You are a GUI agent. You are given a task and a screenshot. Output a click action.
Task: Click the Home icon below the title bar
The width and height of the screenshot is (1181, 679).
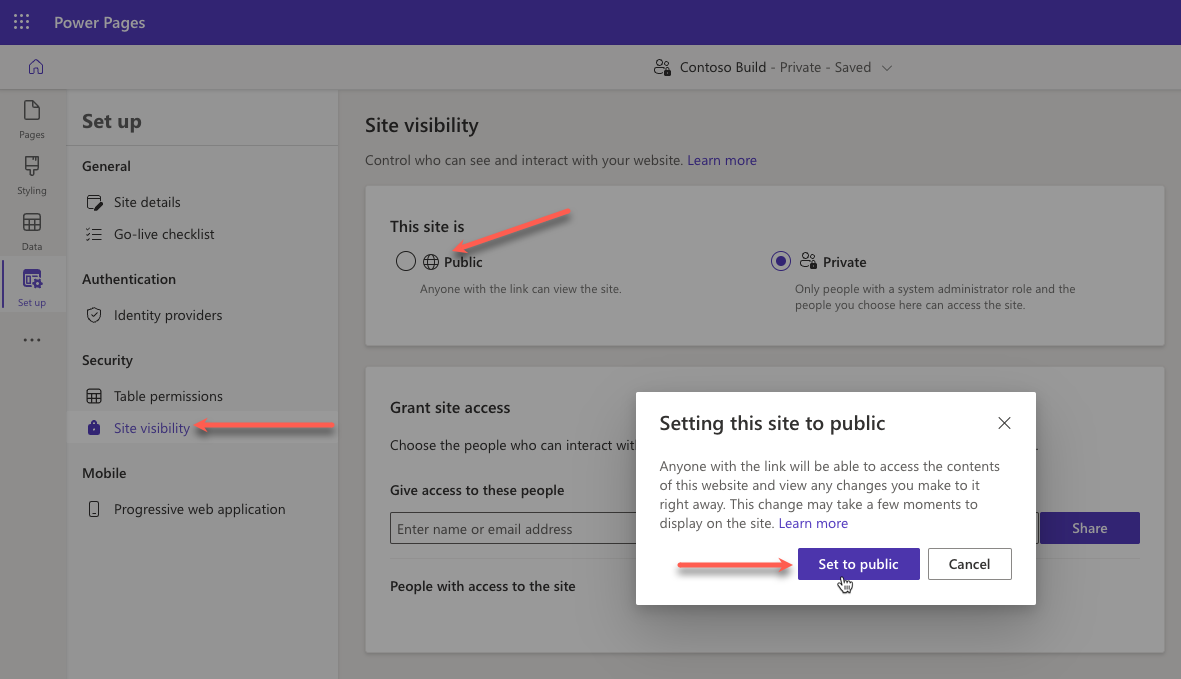pyautogui.click(x=36, y=66)
